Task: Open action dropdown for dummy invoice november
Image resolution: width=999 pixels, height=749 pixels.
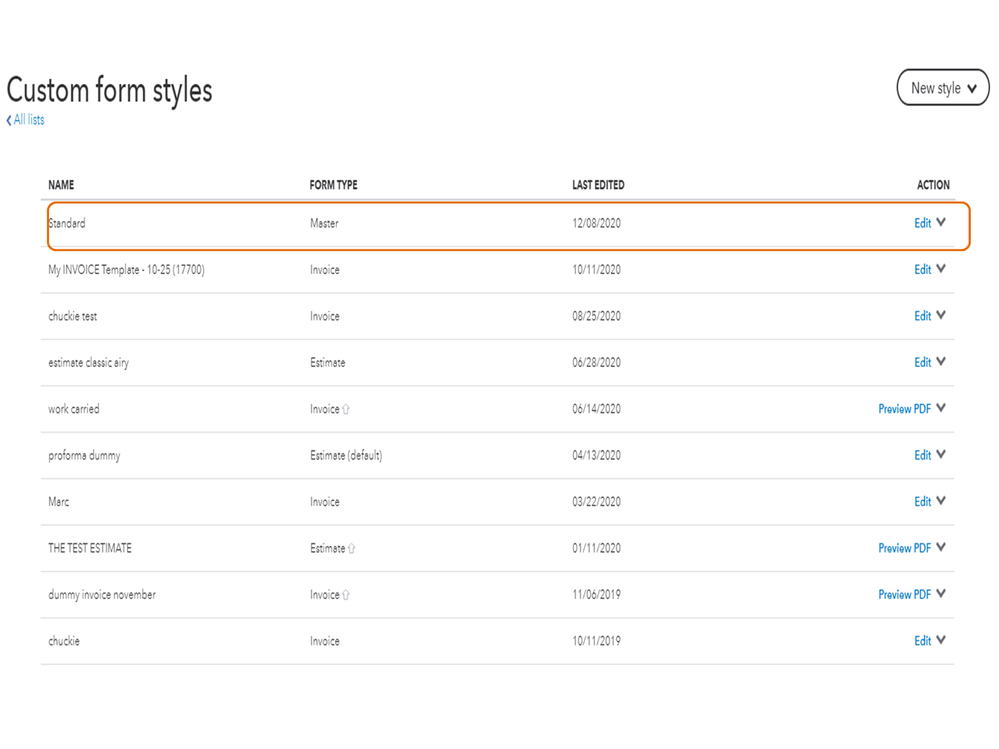Action: [x=941, y=594]
